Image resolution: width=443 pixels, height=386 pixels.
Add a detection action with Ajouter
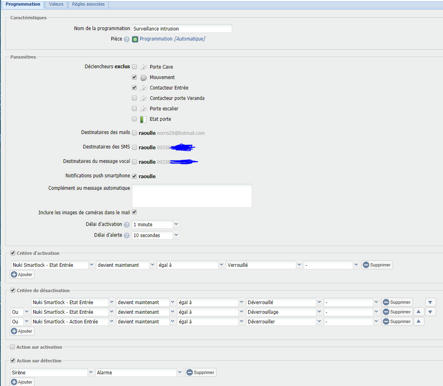(22, 382)
